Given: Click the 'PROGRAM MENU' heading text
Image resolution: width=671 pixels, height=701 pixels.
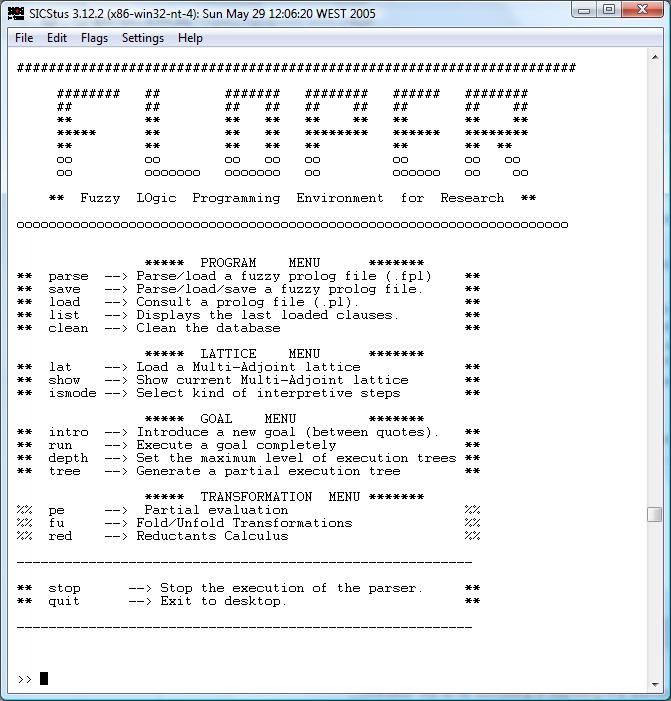Looking at the screenshot, I should coord(260,263).
